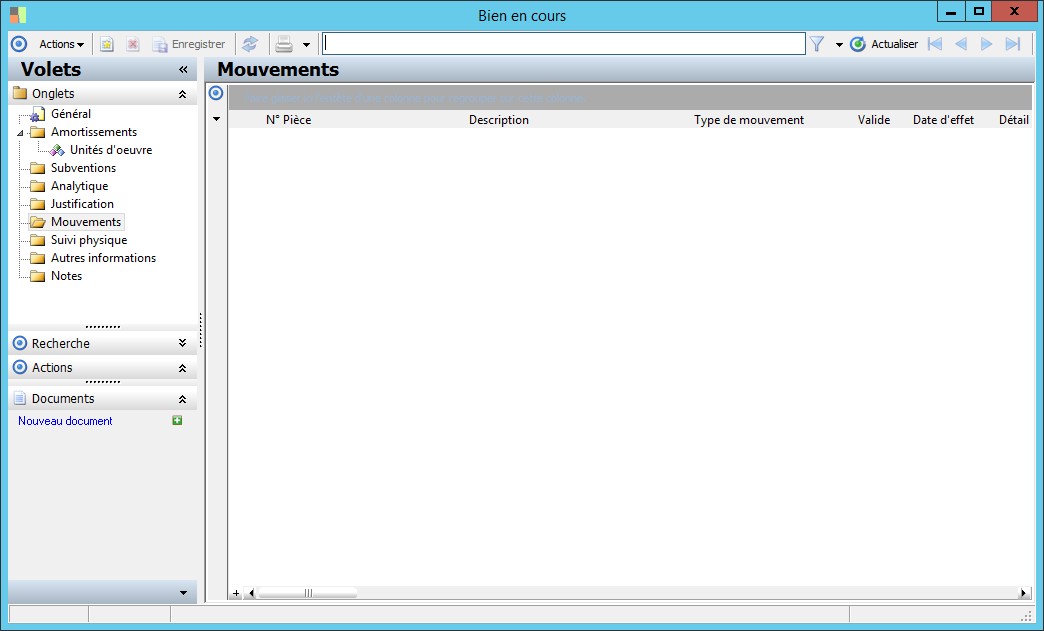This screenshot has height=631, width=1044.
Task: Click the Enregistrer save button
Action: [x=189, y=44]
